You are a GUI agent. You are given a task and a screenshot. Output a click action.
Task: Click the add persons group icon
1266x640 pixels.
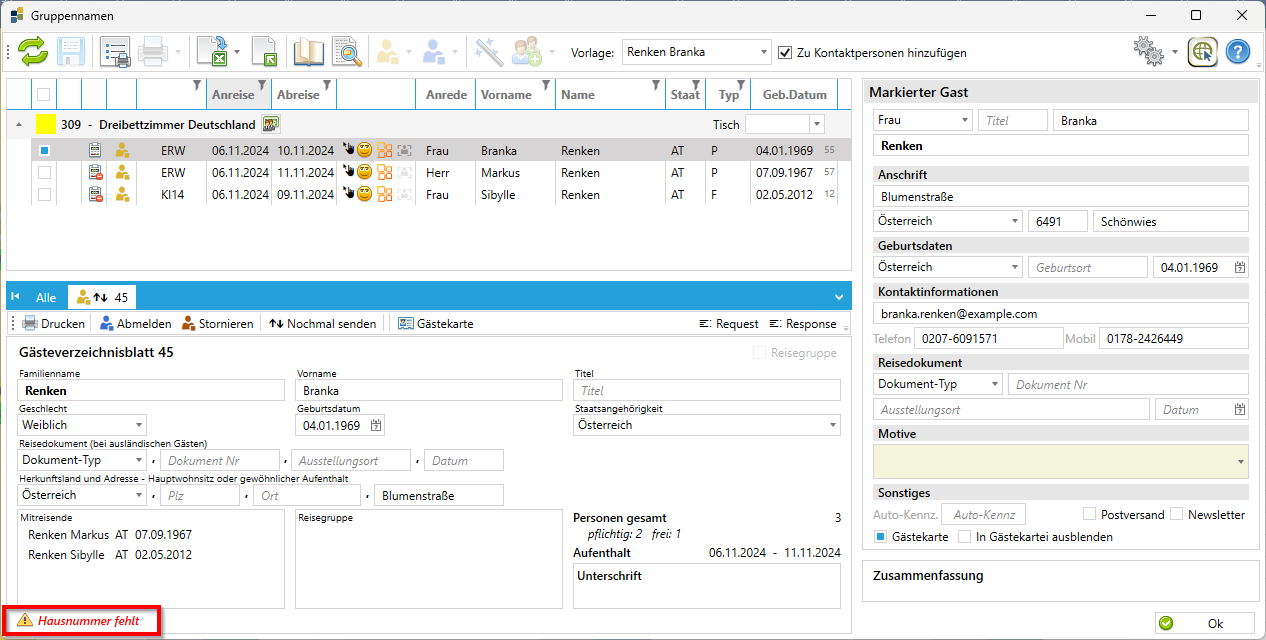(526, 52)
